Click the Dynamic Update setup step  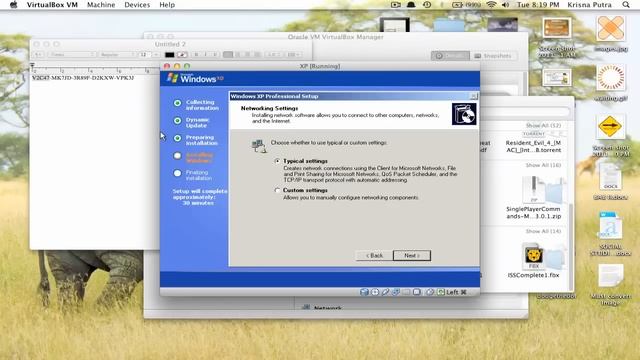coord(192,122)
